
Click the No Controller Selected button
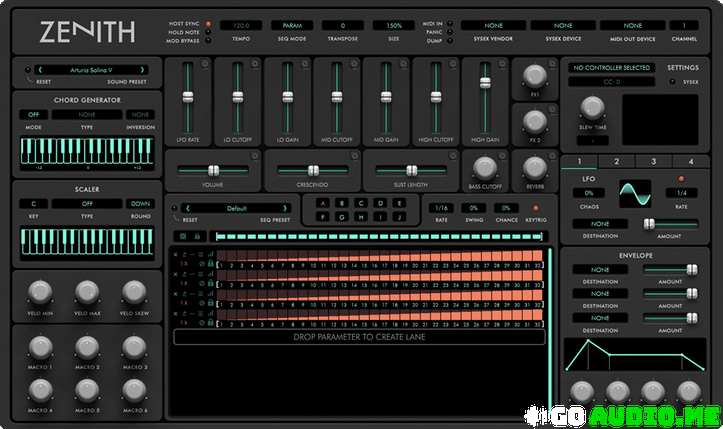(609, 68)
